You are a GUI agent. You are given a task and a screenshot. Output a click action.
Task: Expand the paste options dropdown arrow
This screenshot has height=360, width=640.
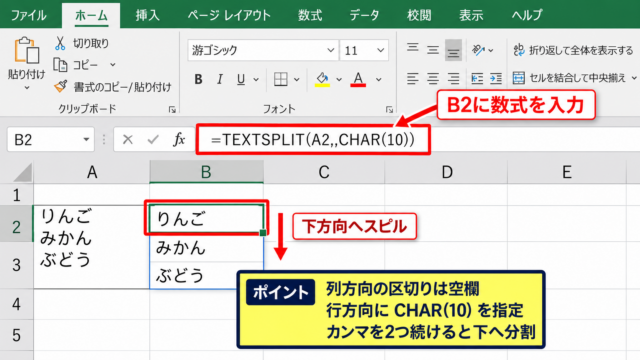click(x=27, y=88)
